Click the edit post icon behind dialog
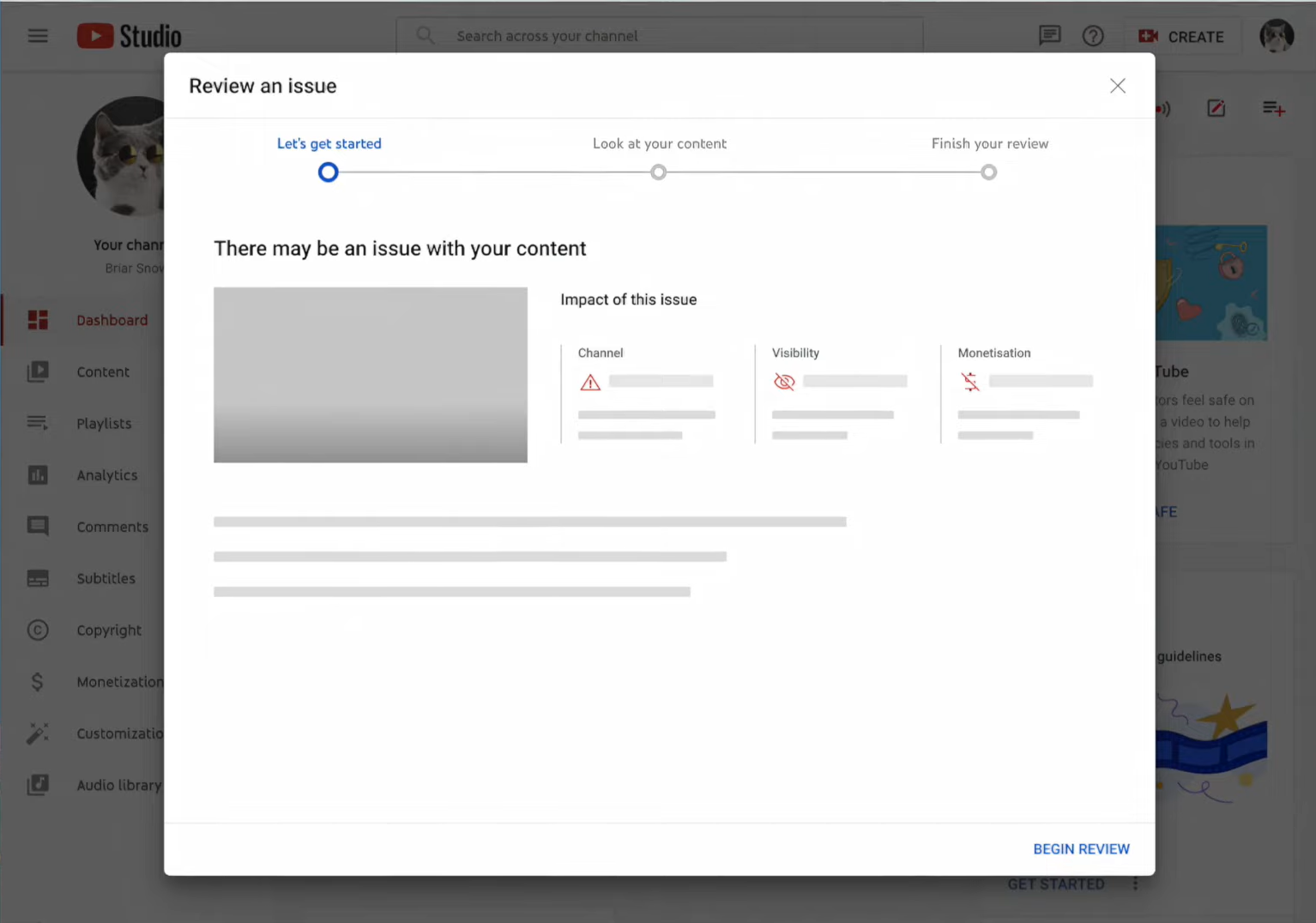 (1216, 108)
